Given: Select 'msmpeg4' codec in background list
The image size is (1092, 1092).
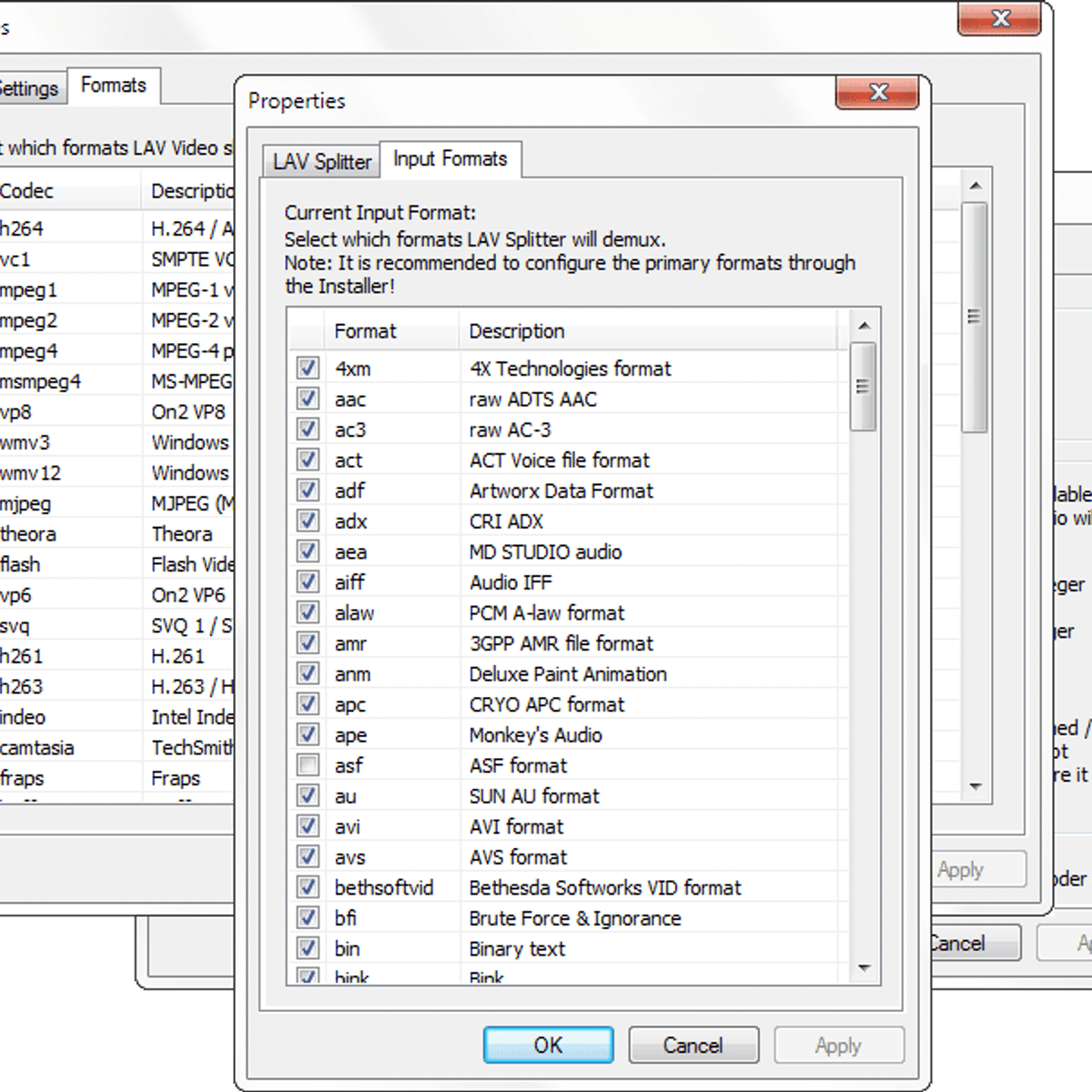Looking at the screenshot, I should [x=41, y=382].
